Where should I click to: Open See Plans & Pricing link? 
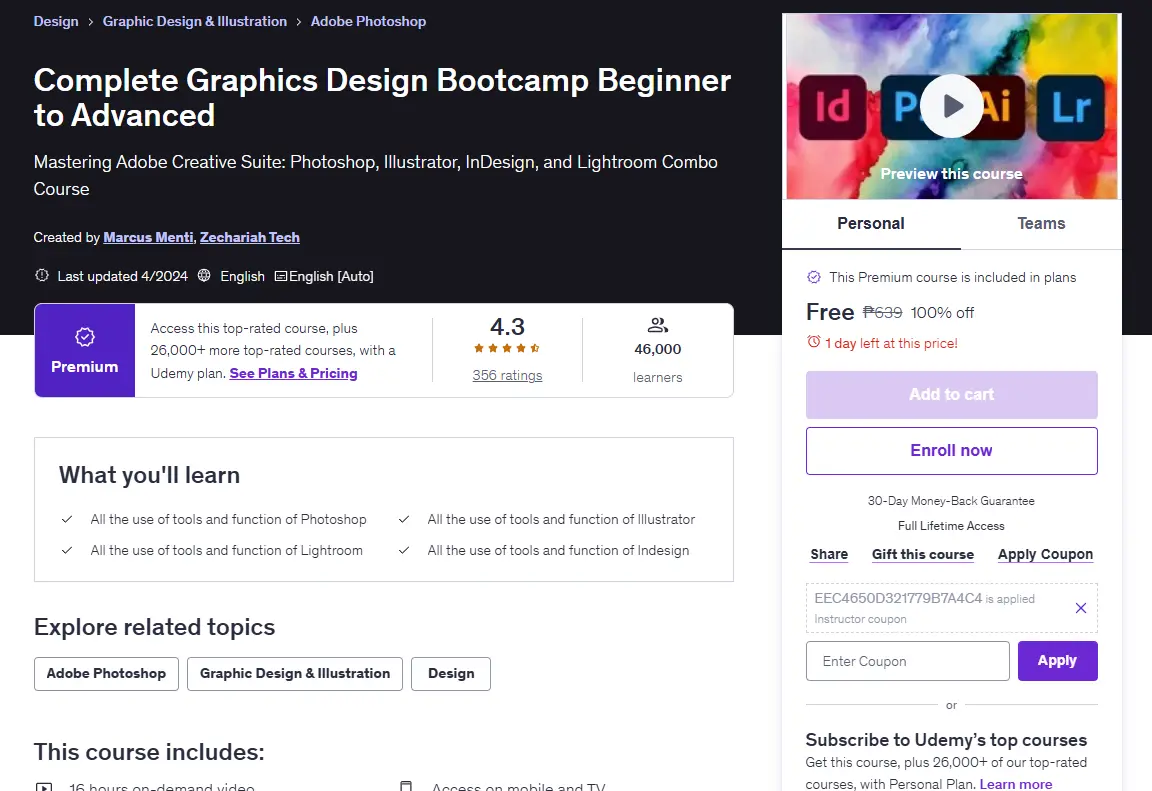point(293,373)
